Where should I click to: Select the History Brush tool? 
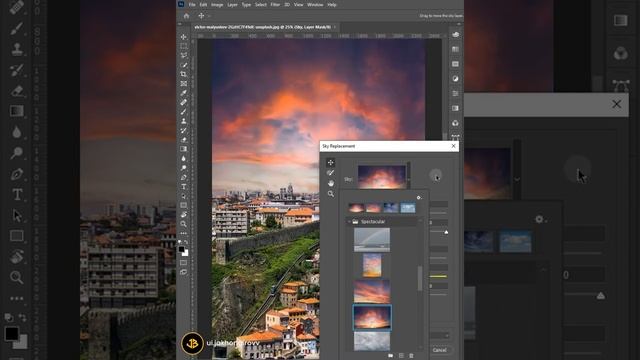pos(184,131)
